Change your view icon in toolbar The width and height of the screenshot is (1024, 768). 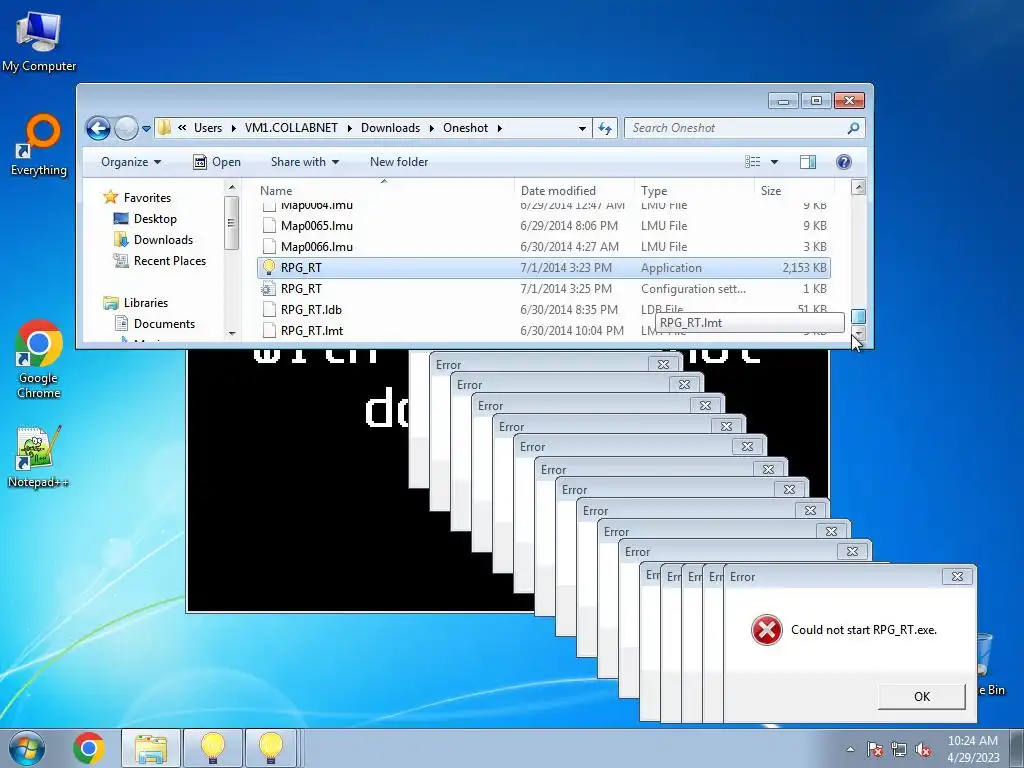(752, 162)
